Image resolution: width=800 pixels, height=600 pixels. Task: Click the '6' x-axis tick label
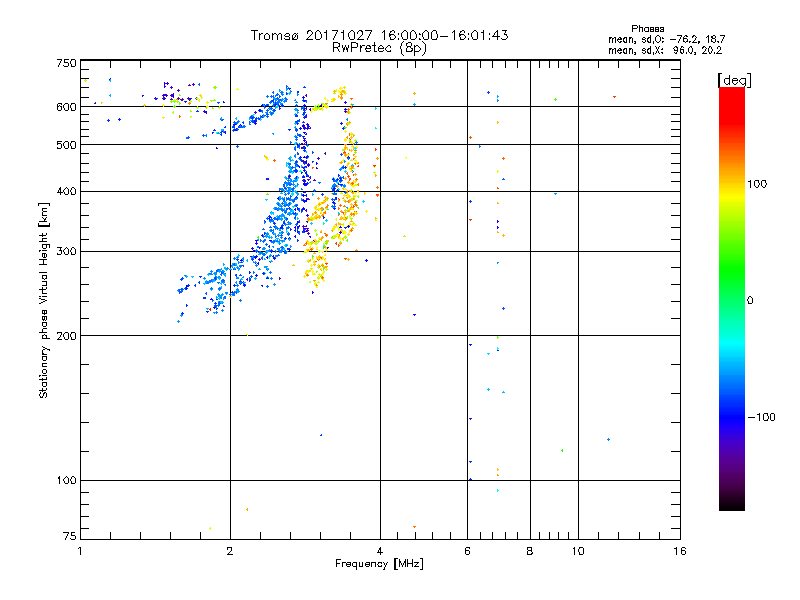(x=467, y=551)
